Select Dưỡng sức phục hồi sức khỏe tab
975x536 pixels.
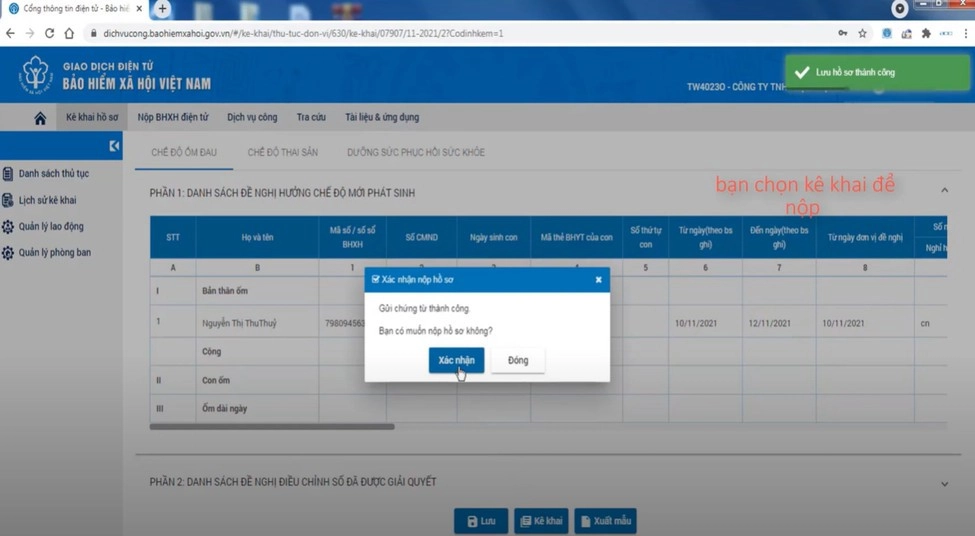[x=415, y=153]
